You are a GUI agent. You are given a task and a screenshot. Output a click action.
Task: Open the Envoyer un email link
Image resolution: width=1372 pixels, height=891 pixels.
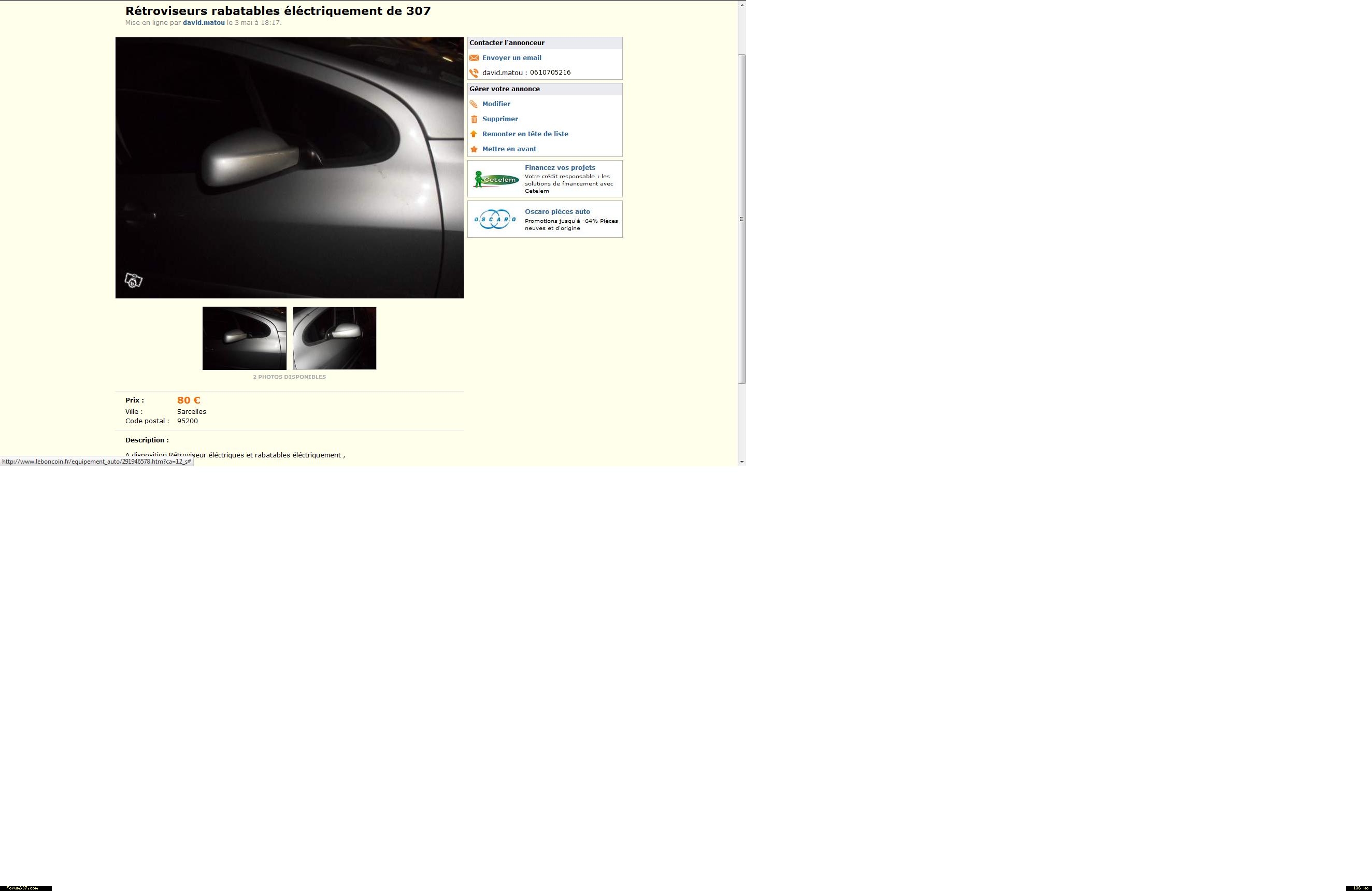[511, 58]
